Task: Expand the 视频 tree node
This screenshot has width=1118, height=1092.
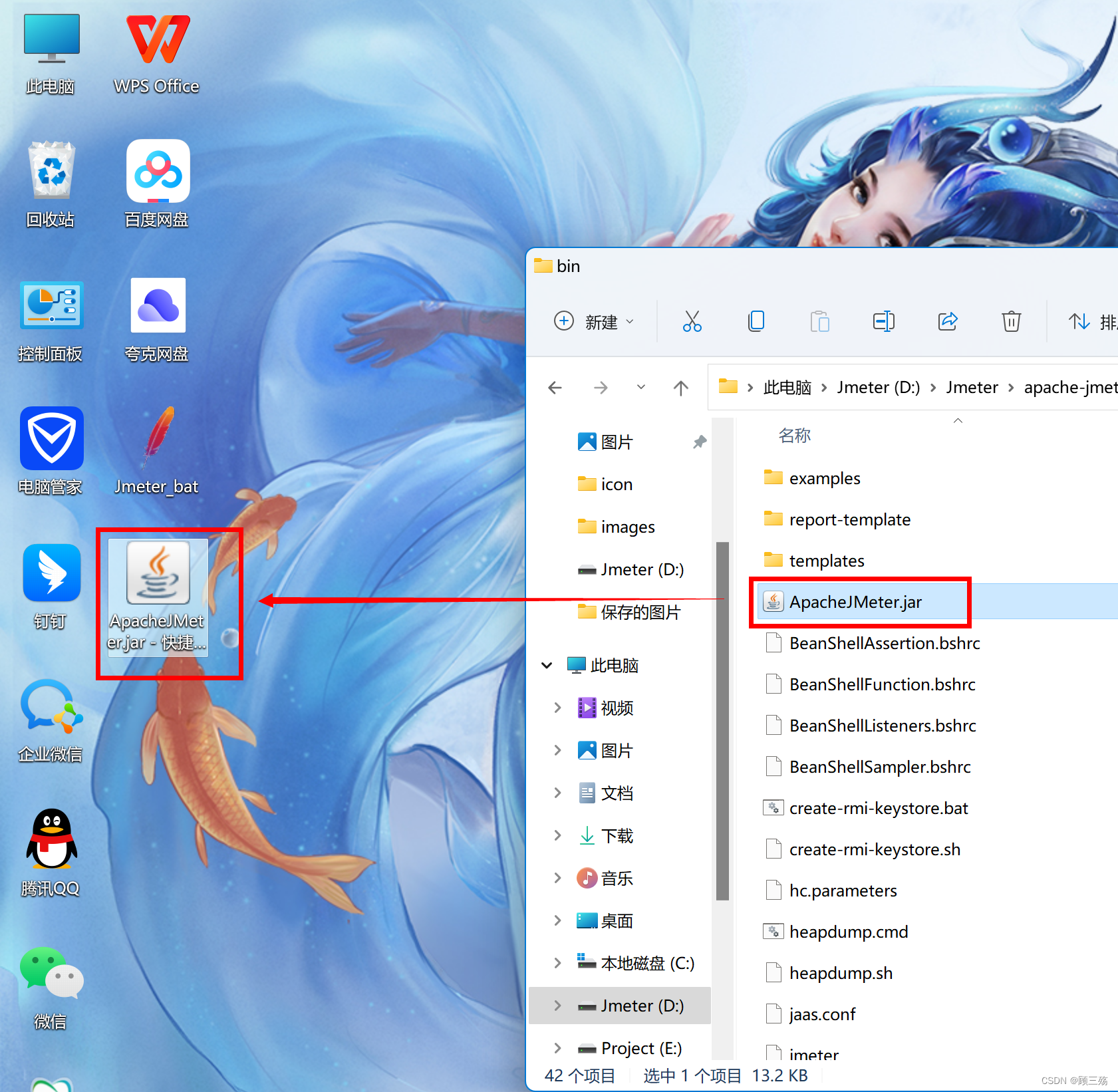Action: (x=557, y=708)
